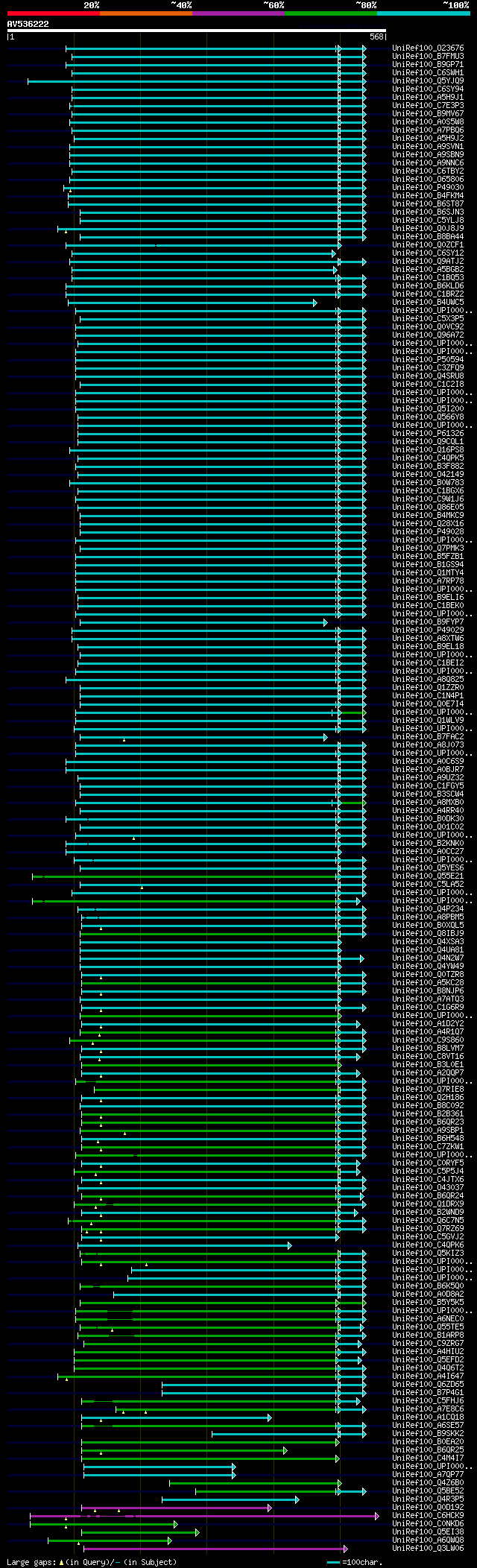477x1568 pixels.
Task: Select UniRef100_A6NEC0 label
Action: click(x=428, y=1318)
